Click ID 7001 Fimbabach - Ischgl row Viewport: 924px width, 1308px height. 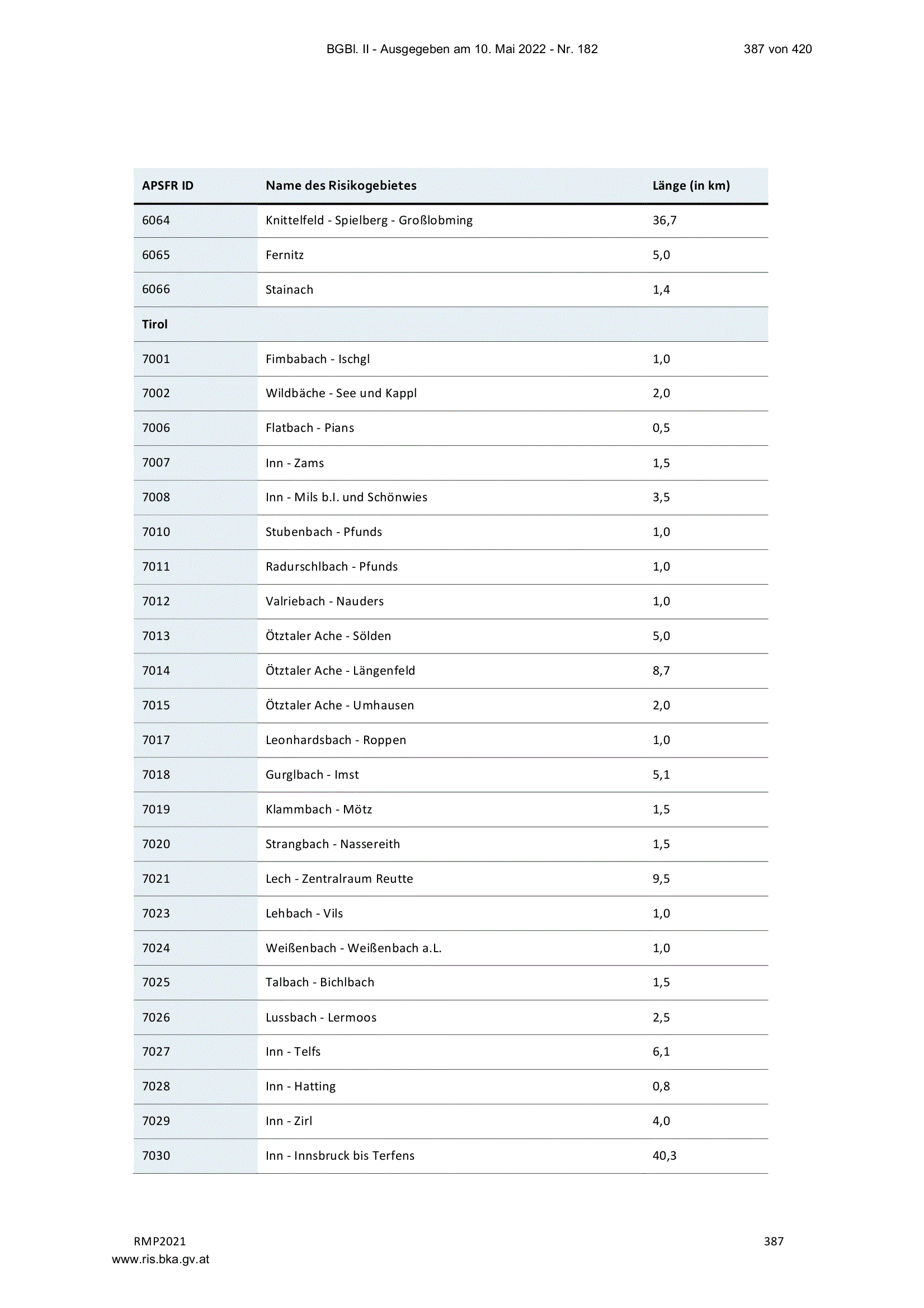(x=451, y=359)
